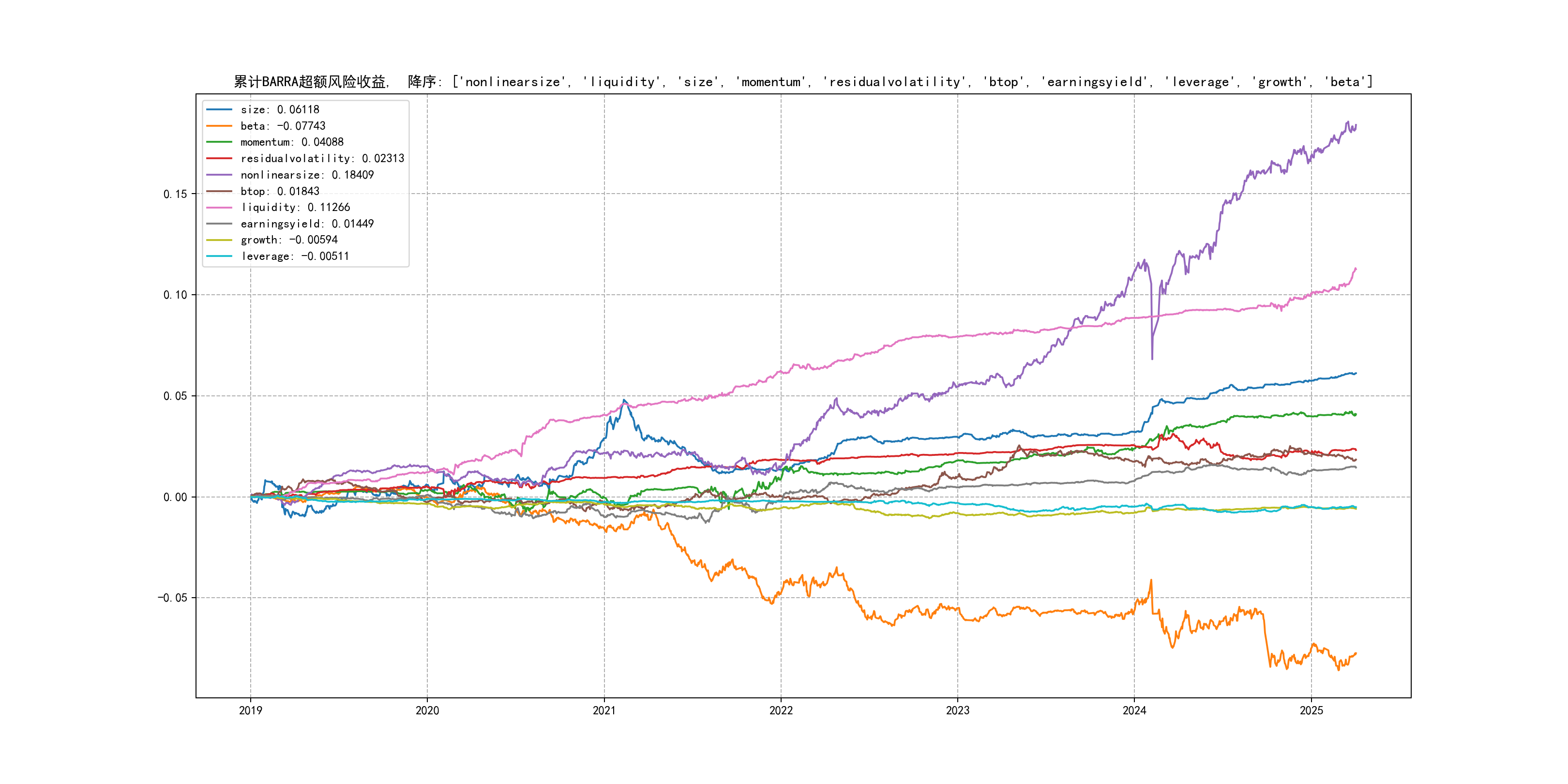
Task: Click the size legend line swatch
Action: click(x=219, y=109)
